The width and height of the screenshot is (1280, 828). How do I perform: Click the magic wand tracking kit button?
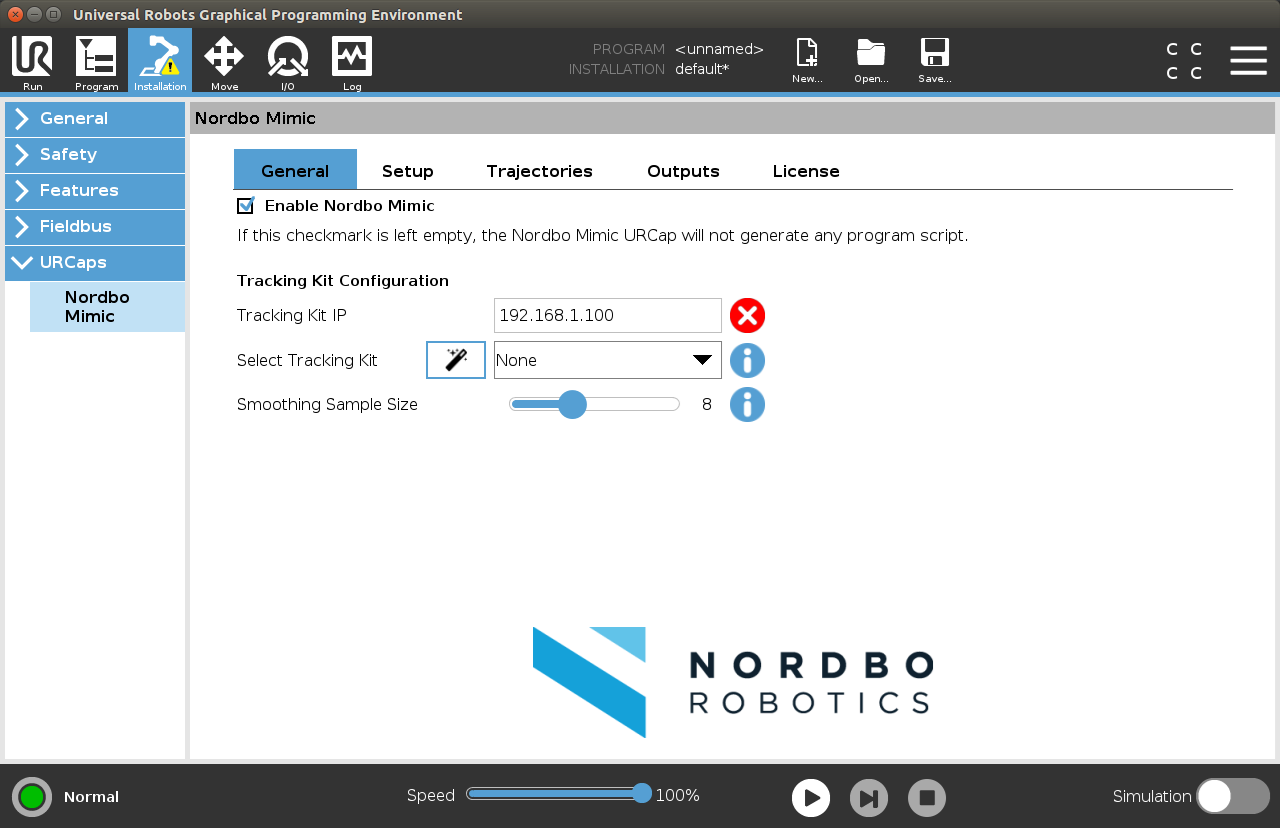point(456,360)
